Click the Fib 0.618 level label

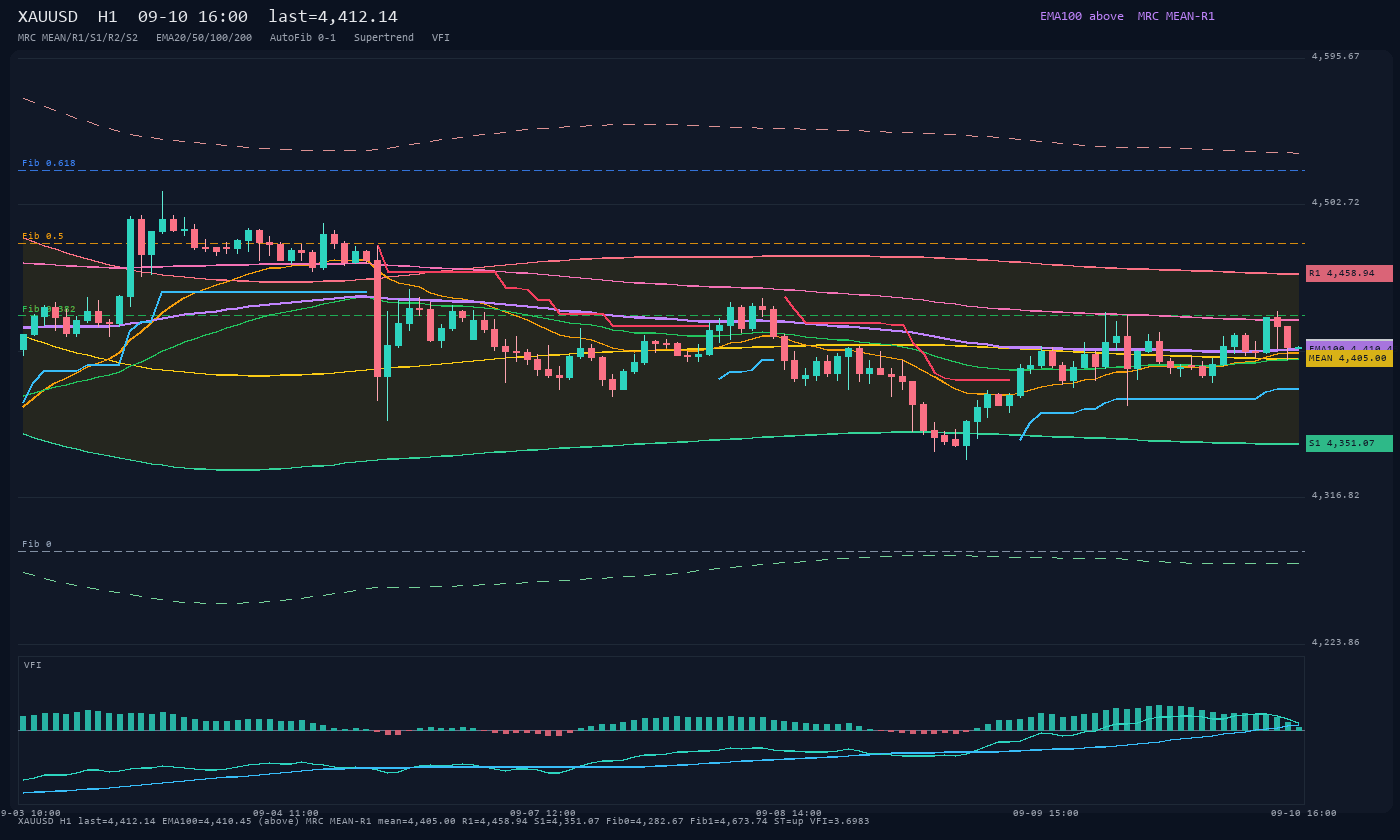click(x=49, y=163)
